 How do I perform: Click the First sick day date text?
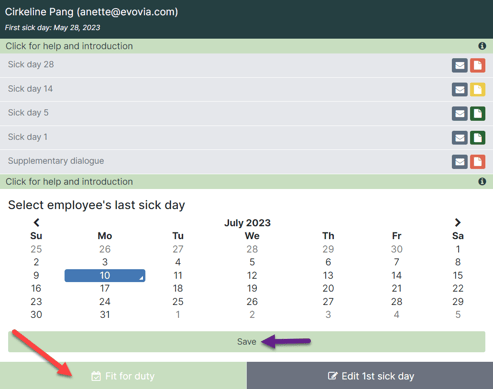(52, 28)
